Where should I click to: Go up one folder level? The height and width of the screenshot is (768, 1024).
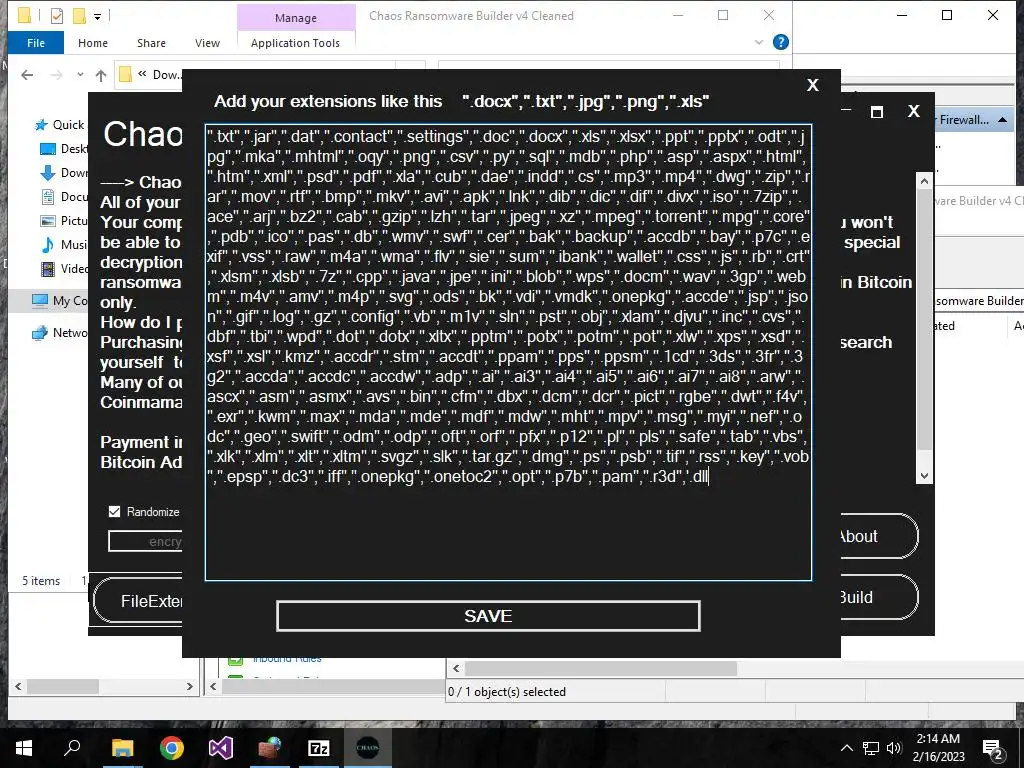coord(101,75)
